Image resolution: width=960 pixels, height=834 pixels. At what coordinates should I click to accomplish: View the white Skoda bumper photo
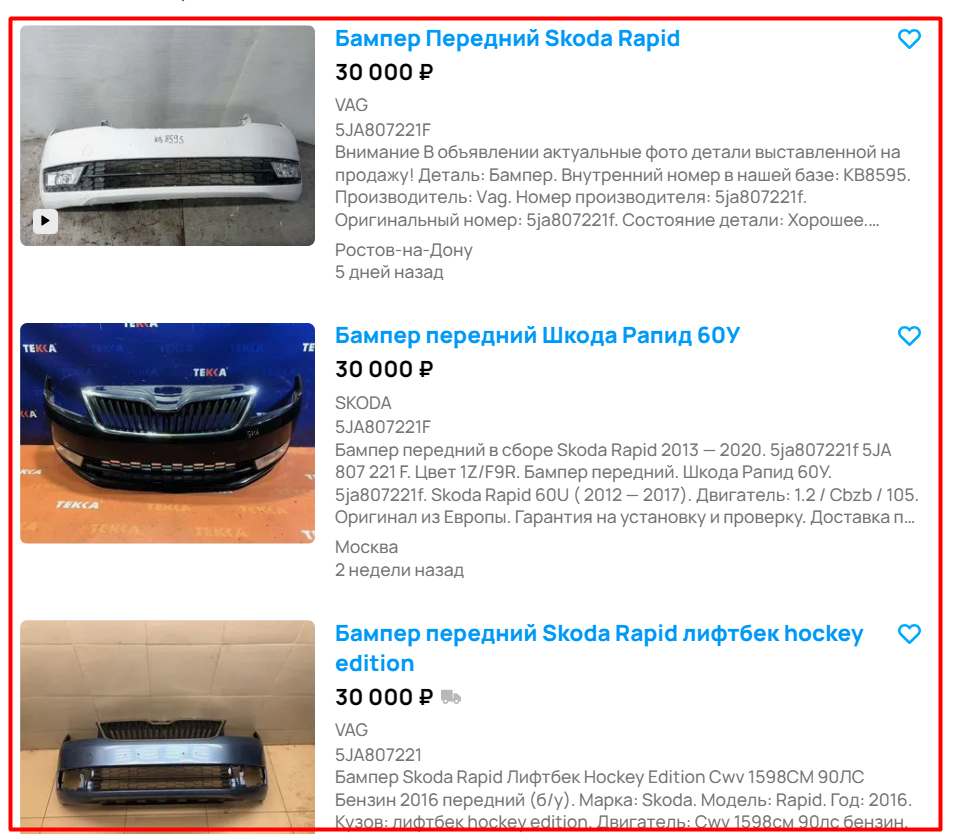(x=167, y=135)
